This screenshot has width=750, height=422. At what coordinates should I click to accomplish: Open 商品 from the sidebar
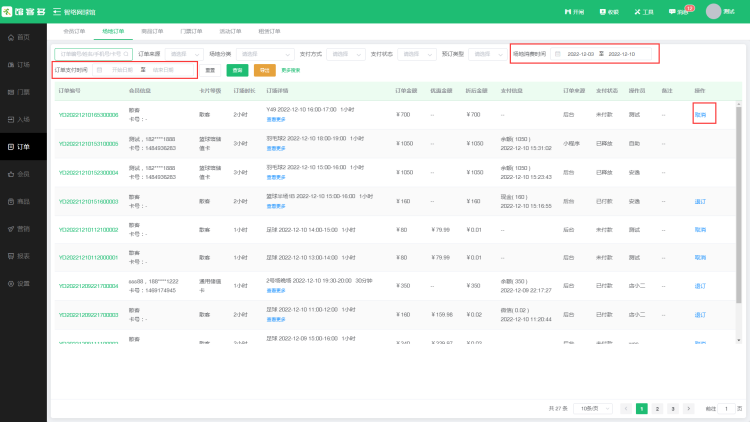point(22,201)
